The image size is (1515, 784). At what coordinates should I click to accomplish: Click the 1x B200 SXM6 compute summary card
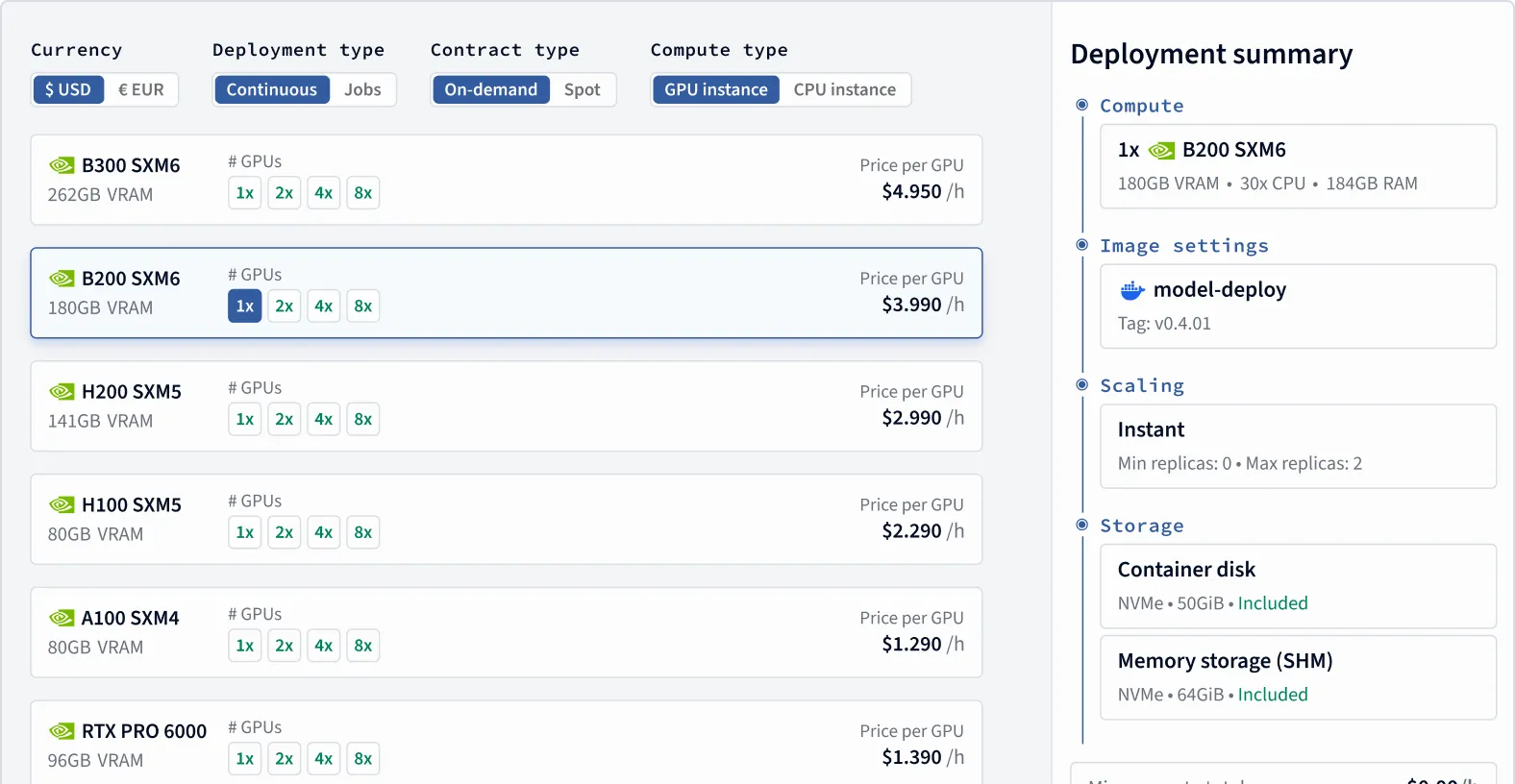(x=1299, y=166)
